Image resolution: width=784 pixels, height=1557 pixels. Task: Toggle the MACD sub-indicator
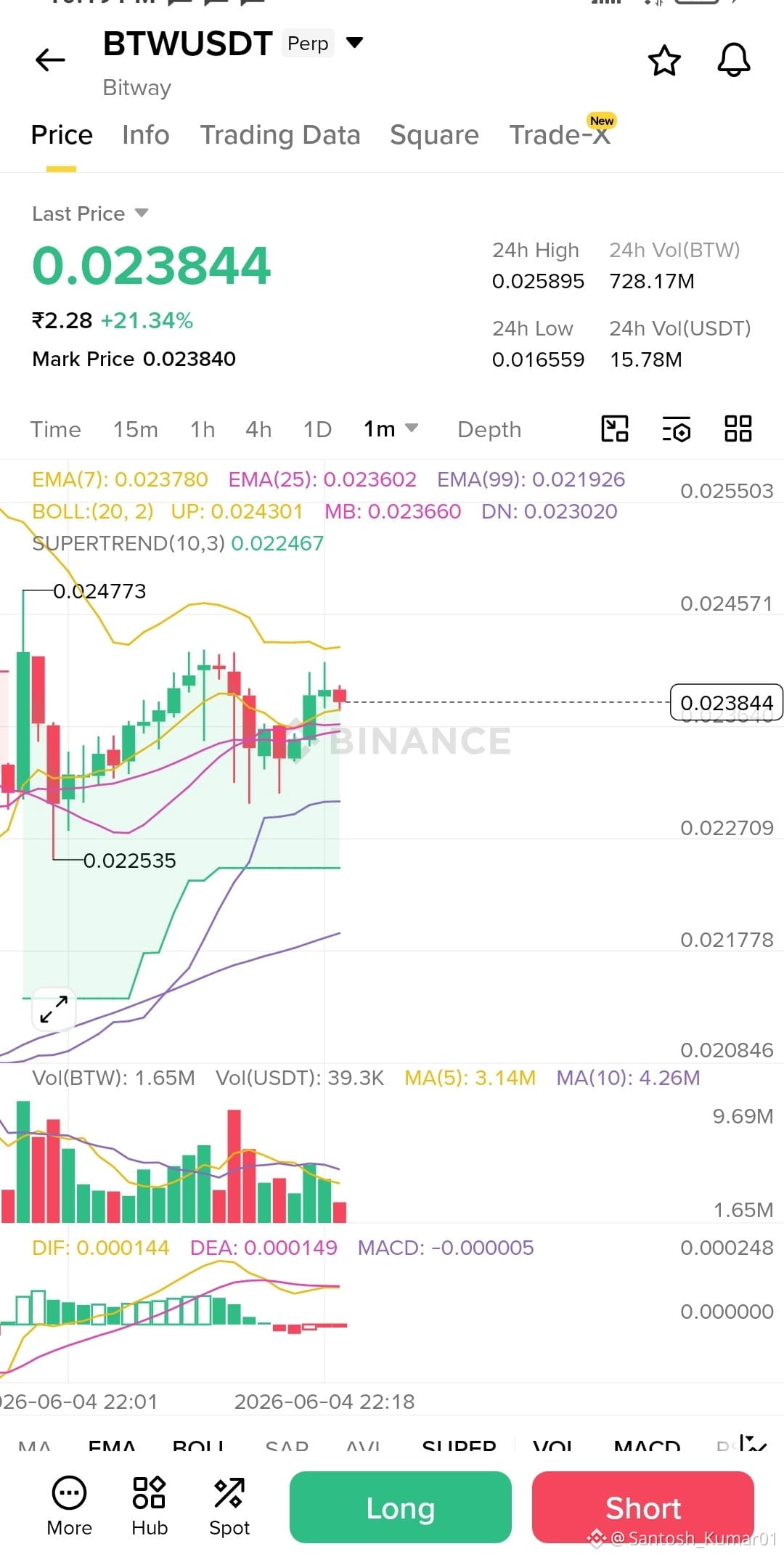(x=647, y=1445)
